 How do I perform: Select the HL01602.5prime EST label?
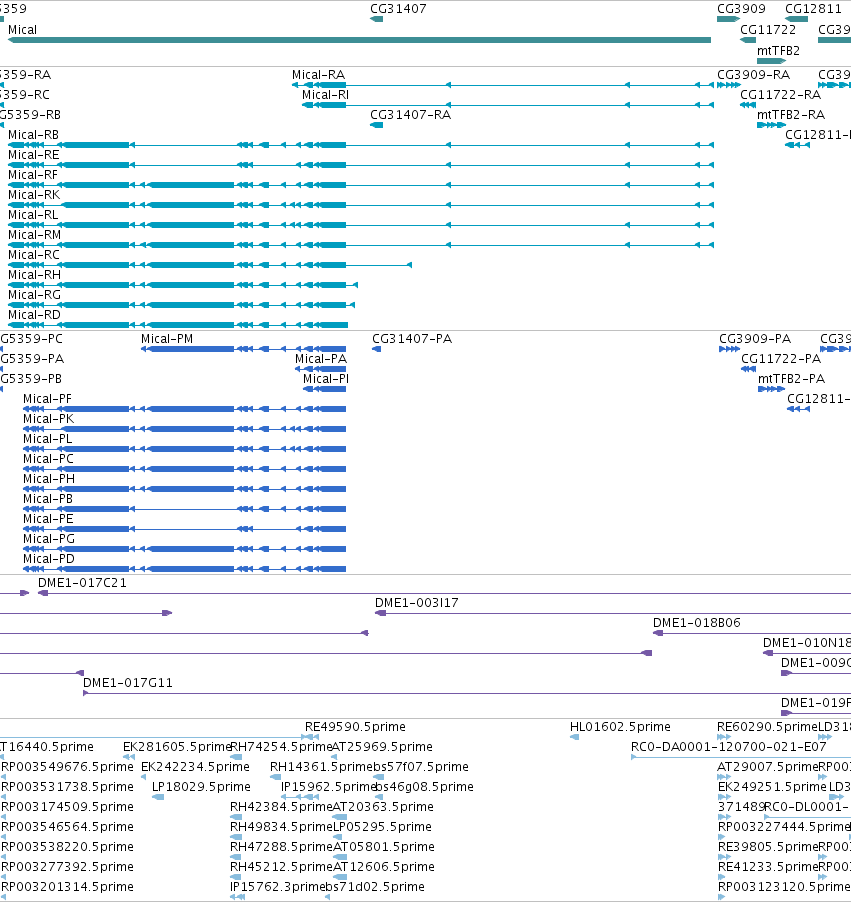click(620, 727)
